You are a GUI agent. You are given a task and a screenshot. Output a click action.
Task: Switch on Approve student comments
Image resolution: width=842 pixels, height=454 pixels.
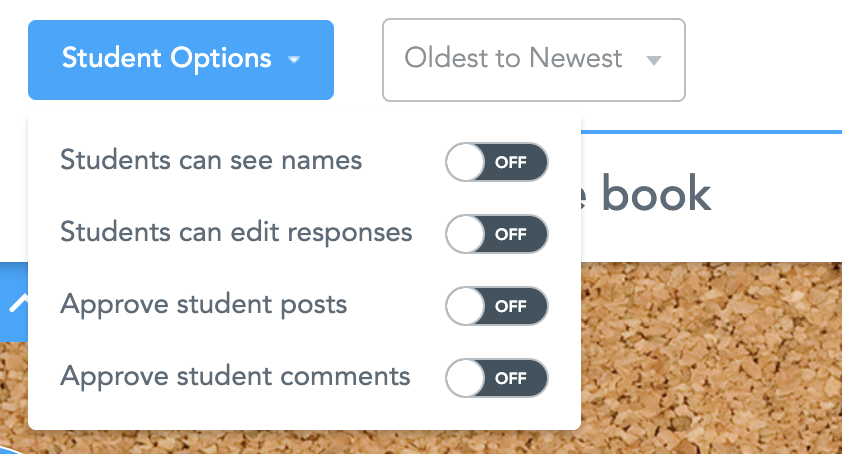pyautogui.click(x=497, y=378)
